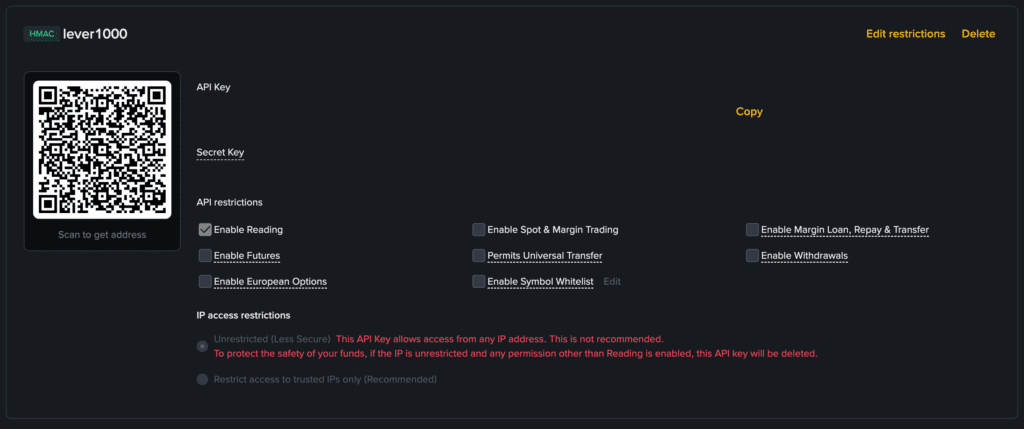This screenshot has height=429, width=1024.
Task: Click the lever1000 key name
Action: [95, 34]
